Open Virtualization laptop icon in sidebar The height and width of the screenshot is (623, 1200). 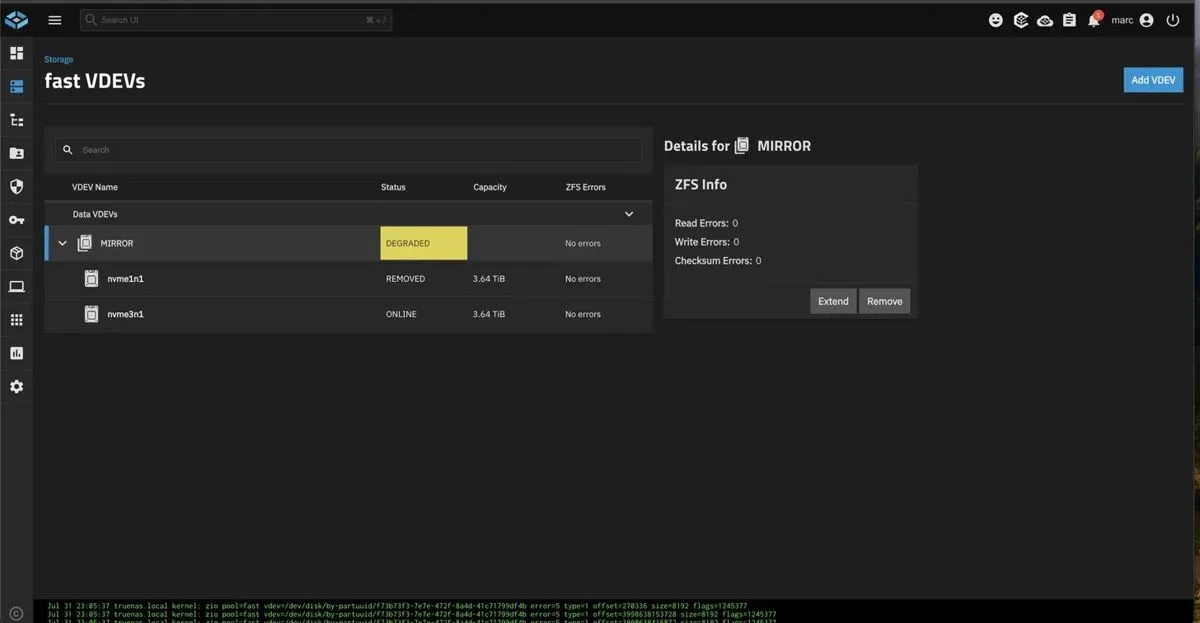[x=16, y=286]
